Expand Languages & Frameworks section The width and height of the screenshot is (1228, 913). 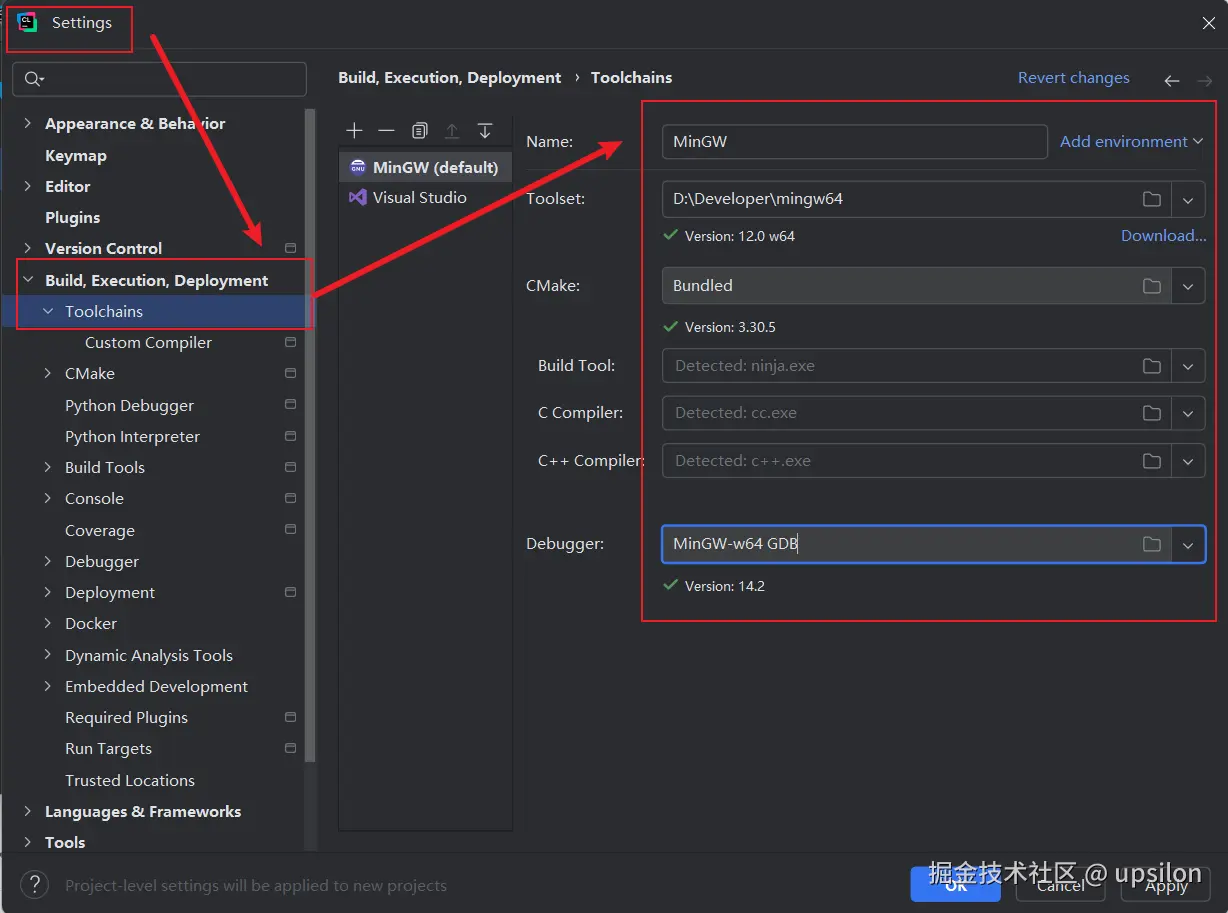tap(28, 811)
